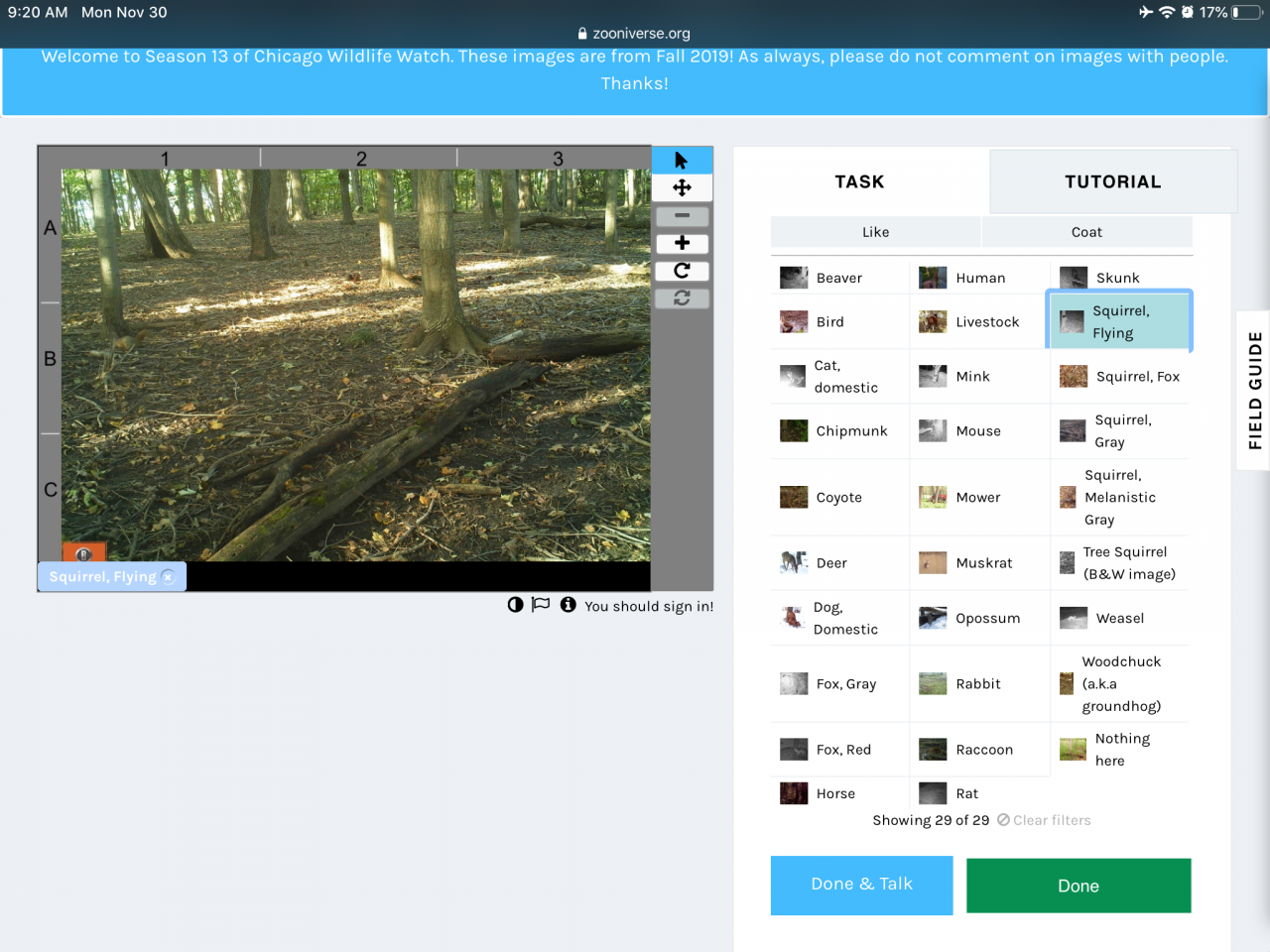Viewport: 1270px width, 952px height.
Task: Reset the image view
Action: (682, 297)
